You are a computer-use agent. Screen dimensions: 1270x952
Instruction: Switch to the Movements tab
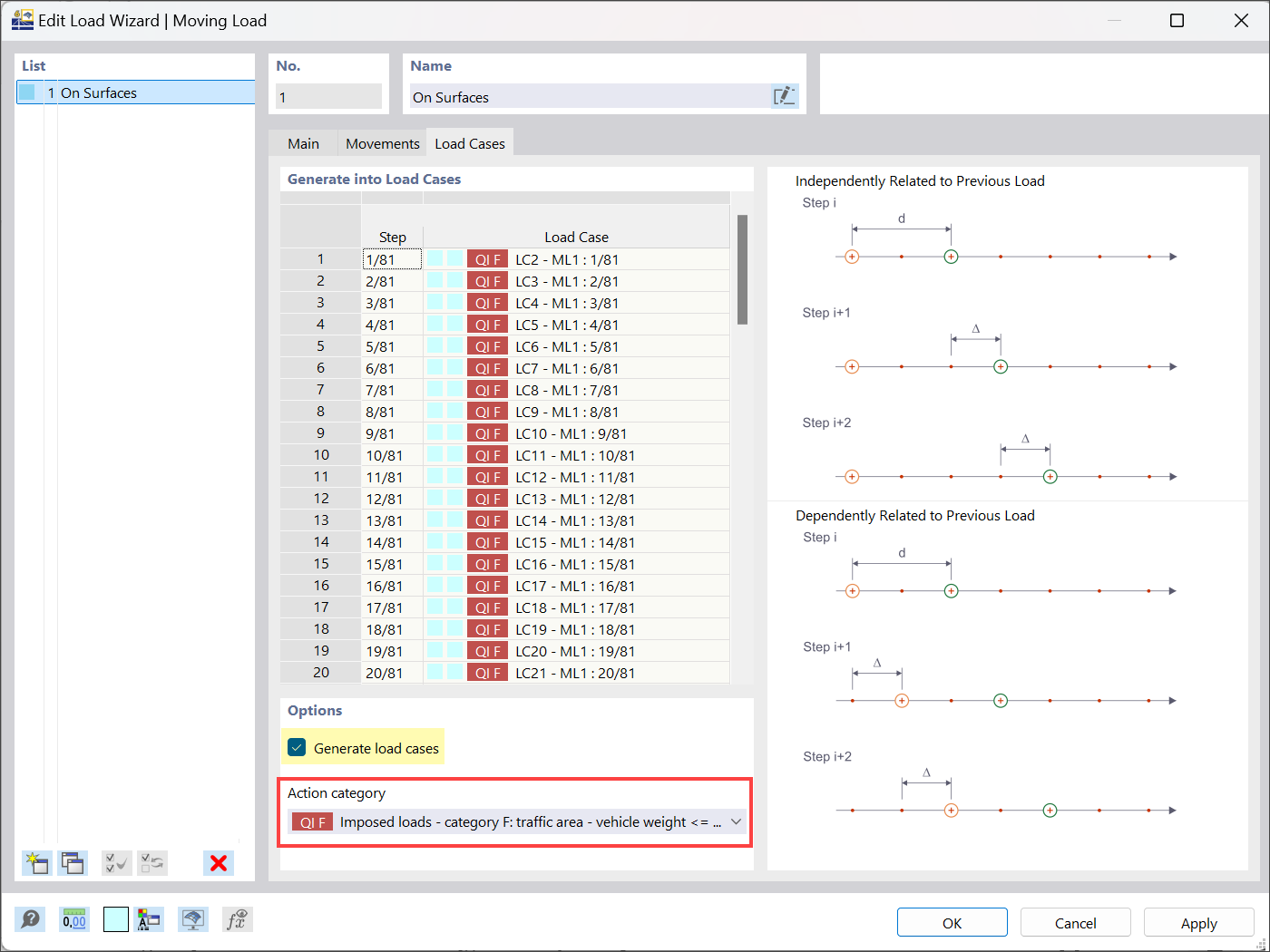coord(382,142)
